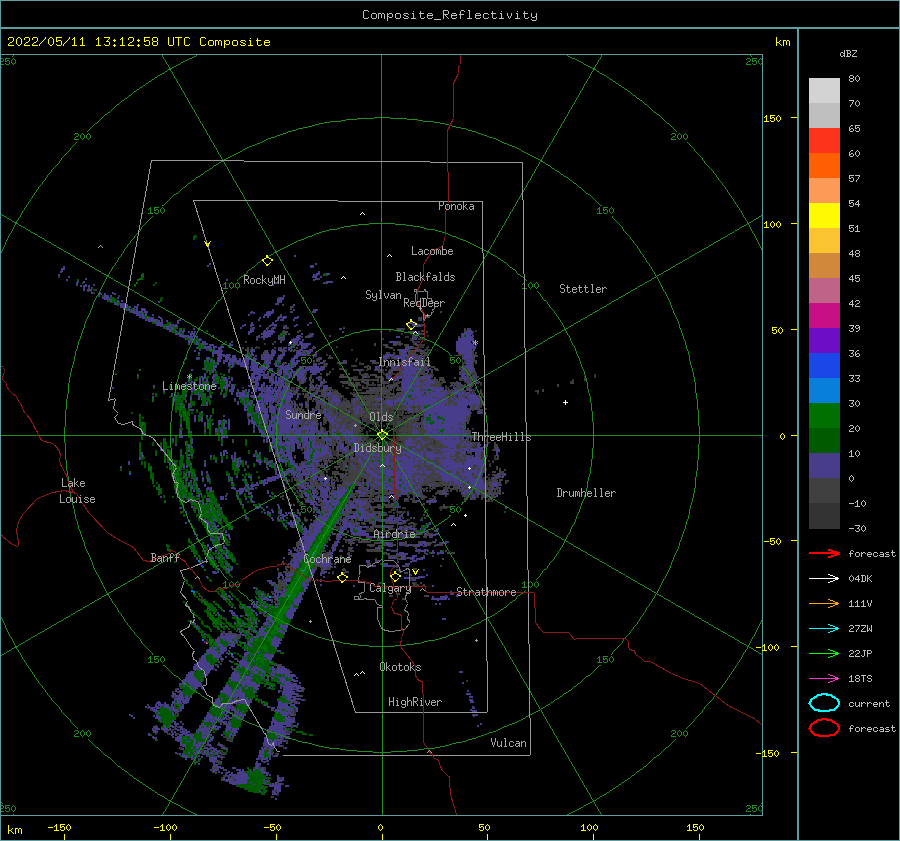Viewport: 900px width, 841px height.
Task: Select the orange 57-60 dBZ swatch
Action: tap(824, 165)
